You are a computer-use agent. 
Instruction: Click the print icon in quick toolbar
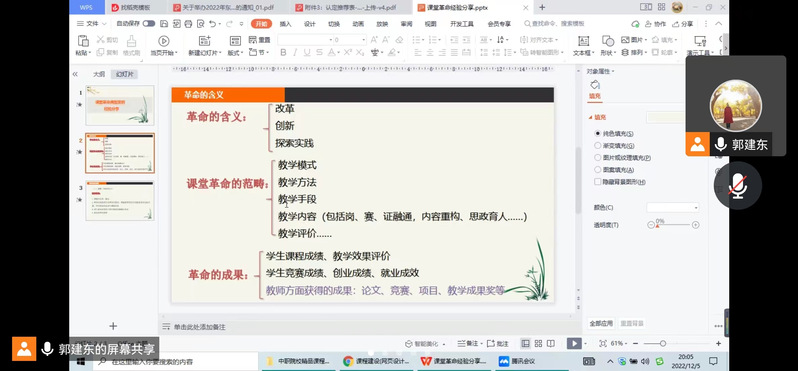[x=188, y=23]
